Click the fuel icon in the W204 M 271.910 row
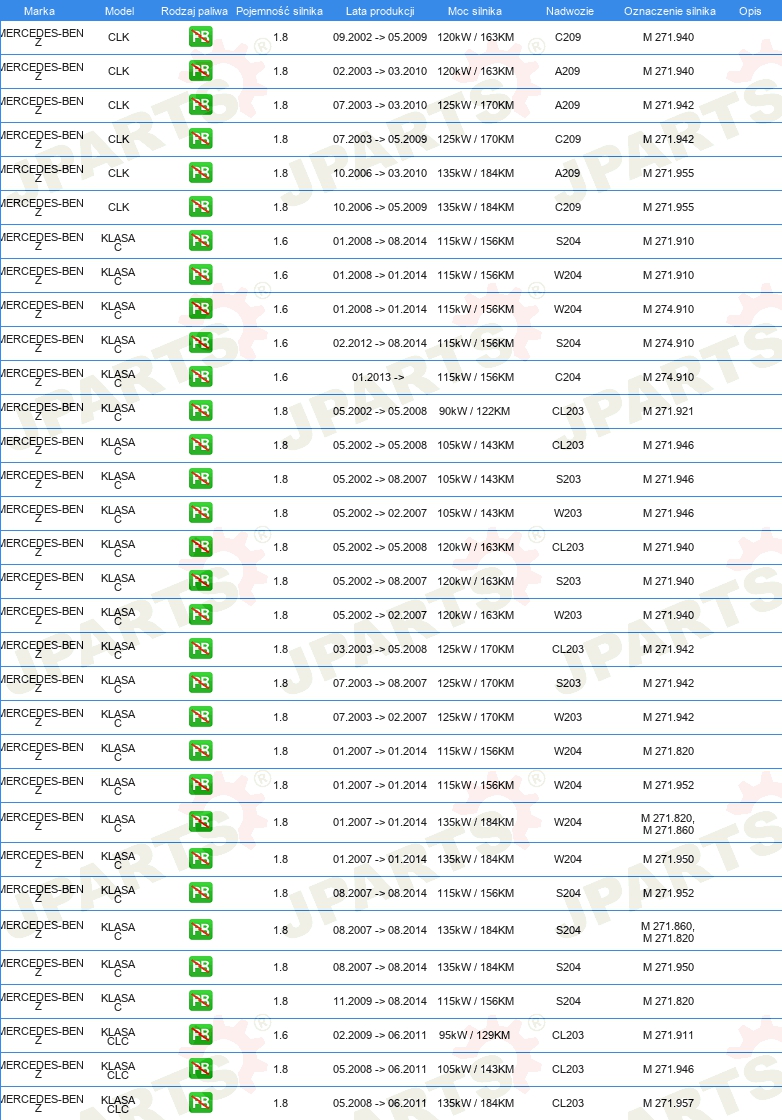This screenshot has height=1120, width=782. click(201, 275)
